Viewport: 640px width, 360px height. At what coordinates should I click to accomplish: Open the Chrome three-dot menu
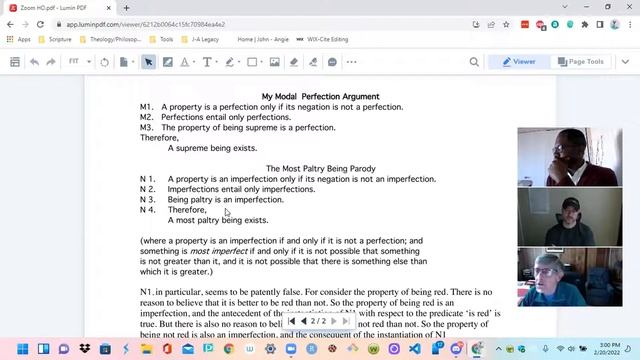[630, 24]
